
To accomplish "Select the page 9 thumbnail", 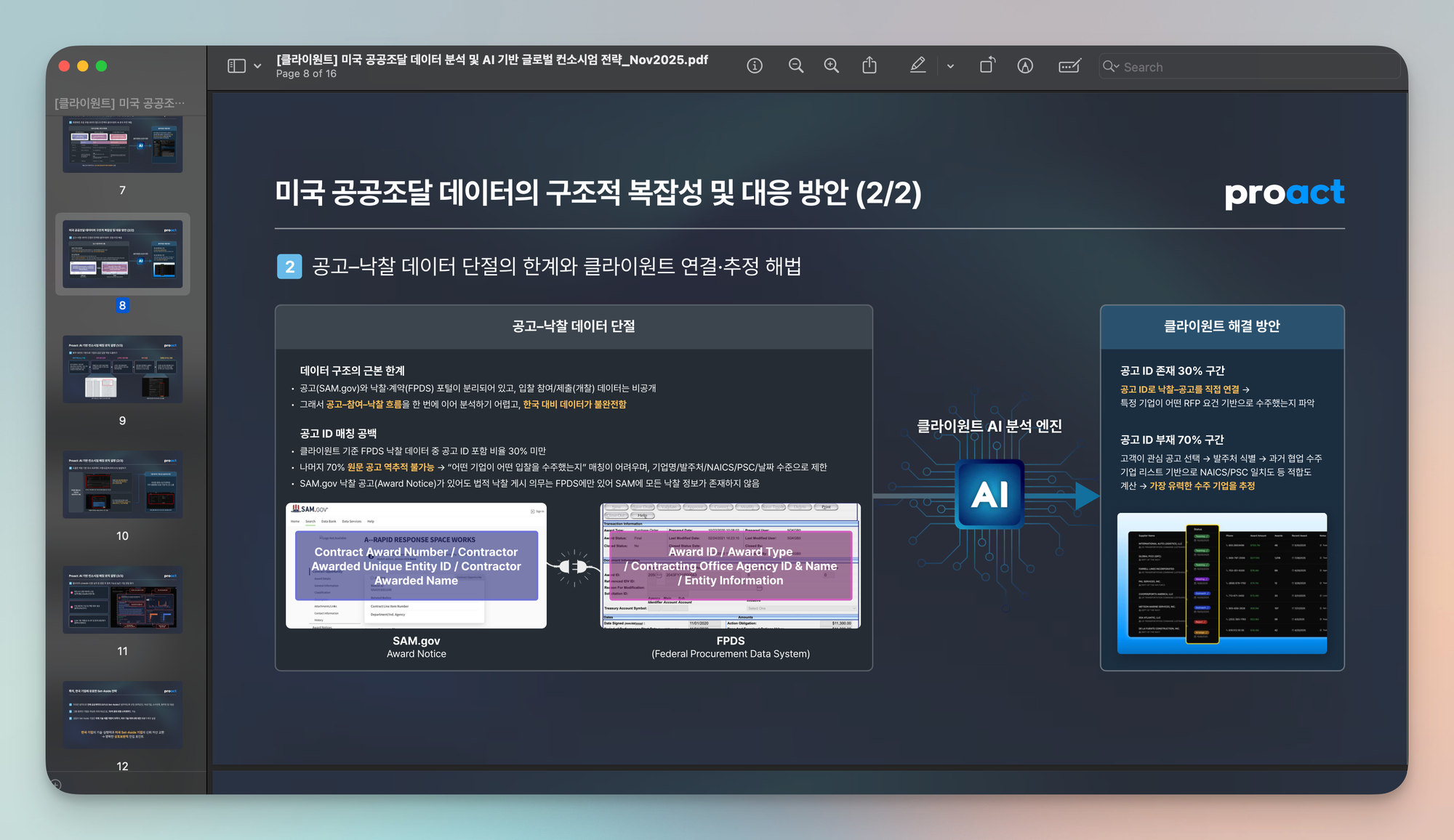I will pyautogui.click(x=122, y=369).
